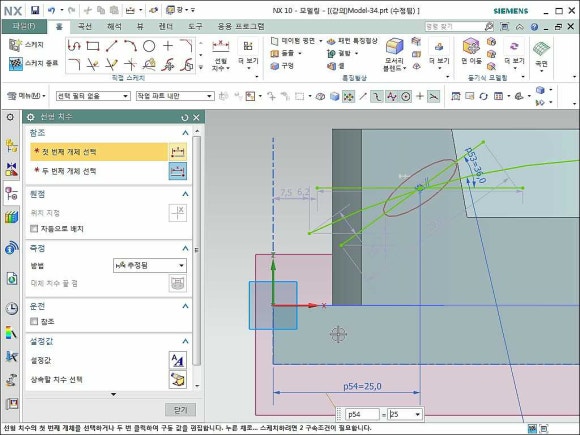Open the Part Navigator sidebar icon
Image resolution: width=580 pixels, height=435 pixels.
(11, 193)
